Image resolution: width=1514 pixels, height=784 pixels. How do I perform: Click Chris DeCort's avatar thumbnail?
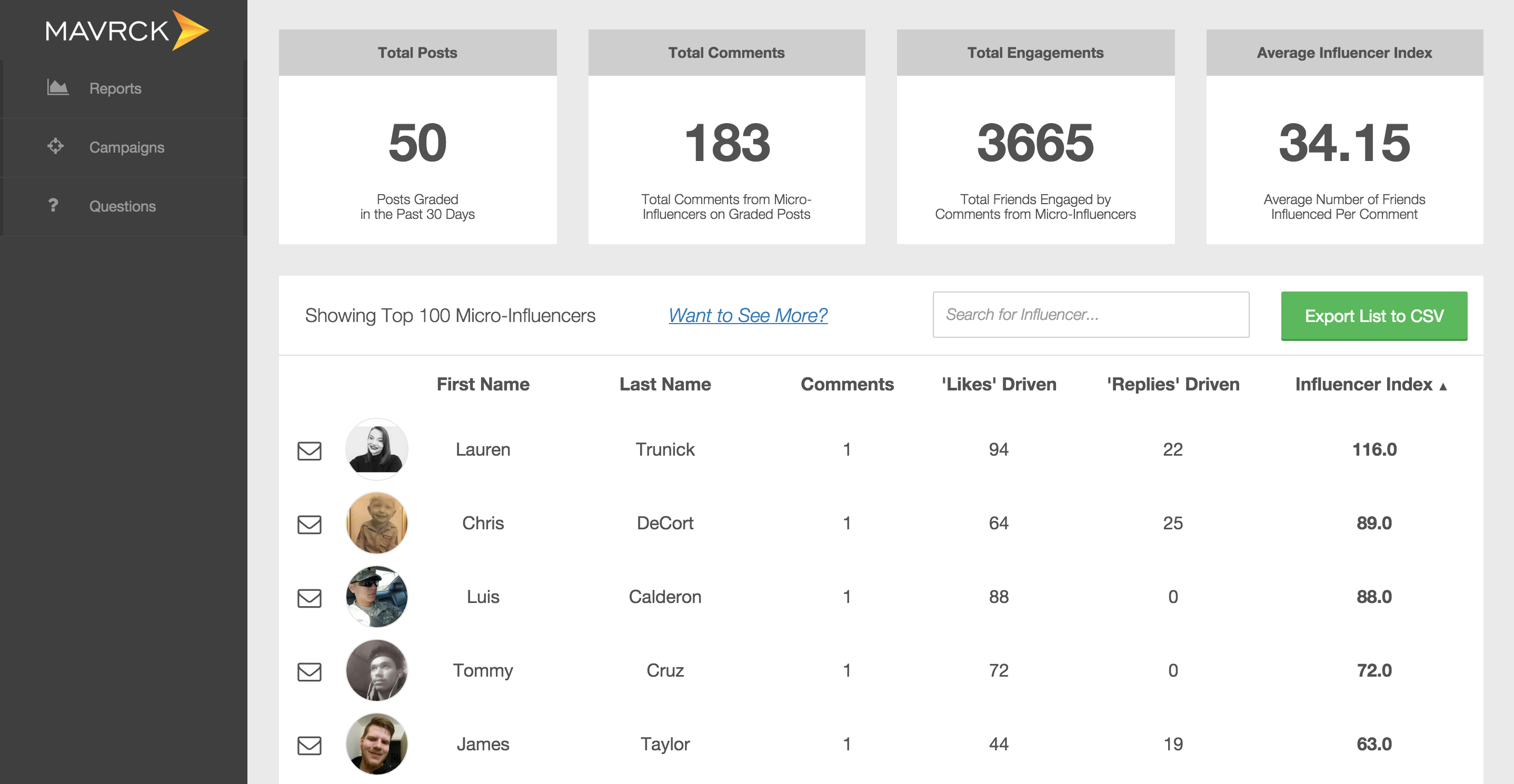[x=377, y=522]
